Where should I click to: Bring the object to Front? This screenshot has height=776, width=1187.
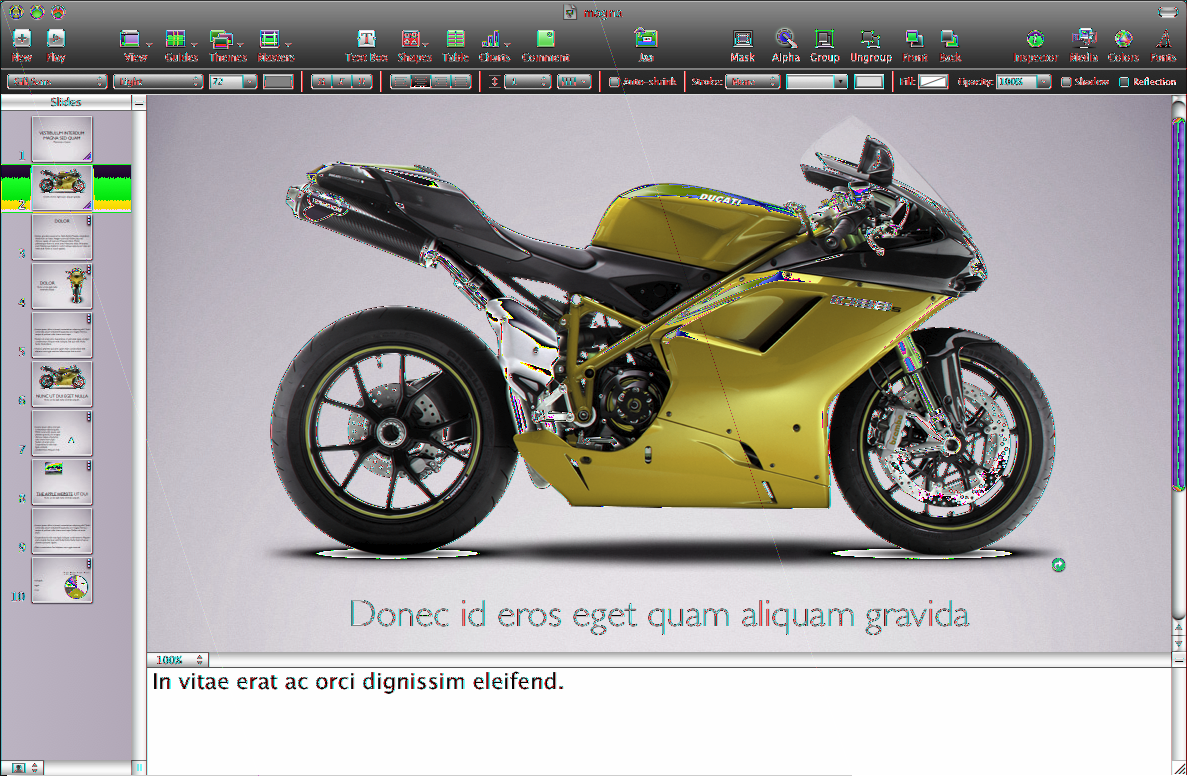pos(914,45)
